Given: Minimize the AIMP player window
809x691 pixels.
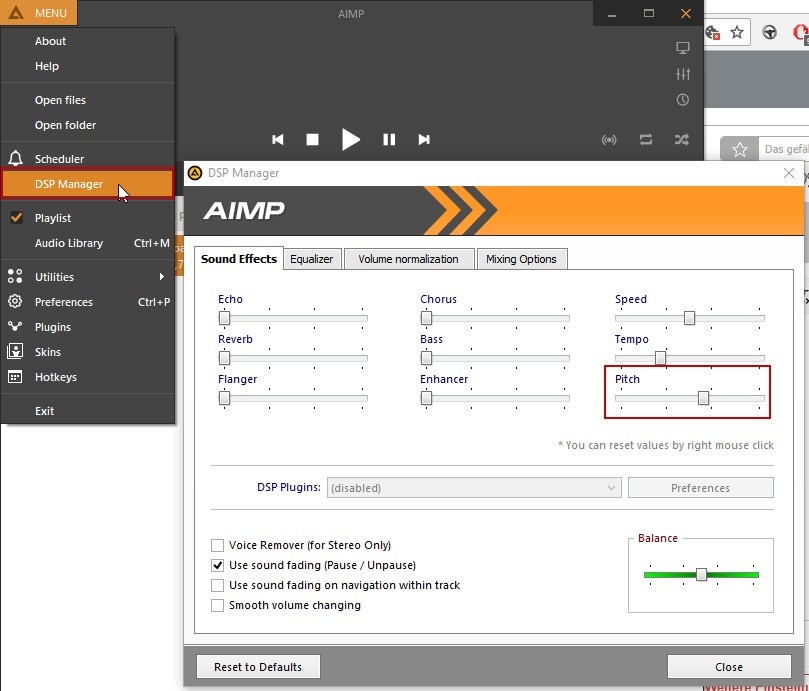Looking at the screenshot, I should pyautogui.click(x=612, y=13).
